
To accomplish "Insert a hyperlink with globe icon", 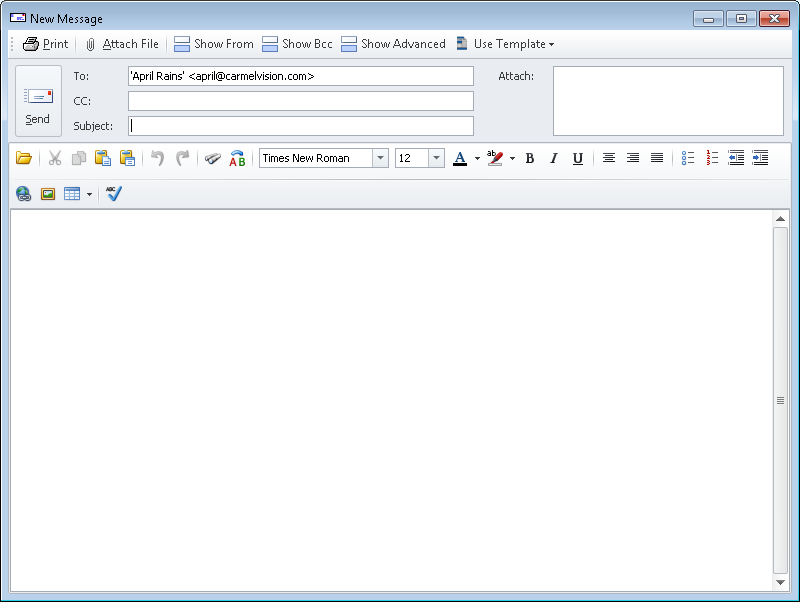I will 23,194.
